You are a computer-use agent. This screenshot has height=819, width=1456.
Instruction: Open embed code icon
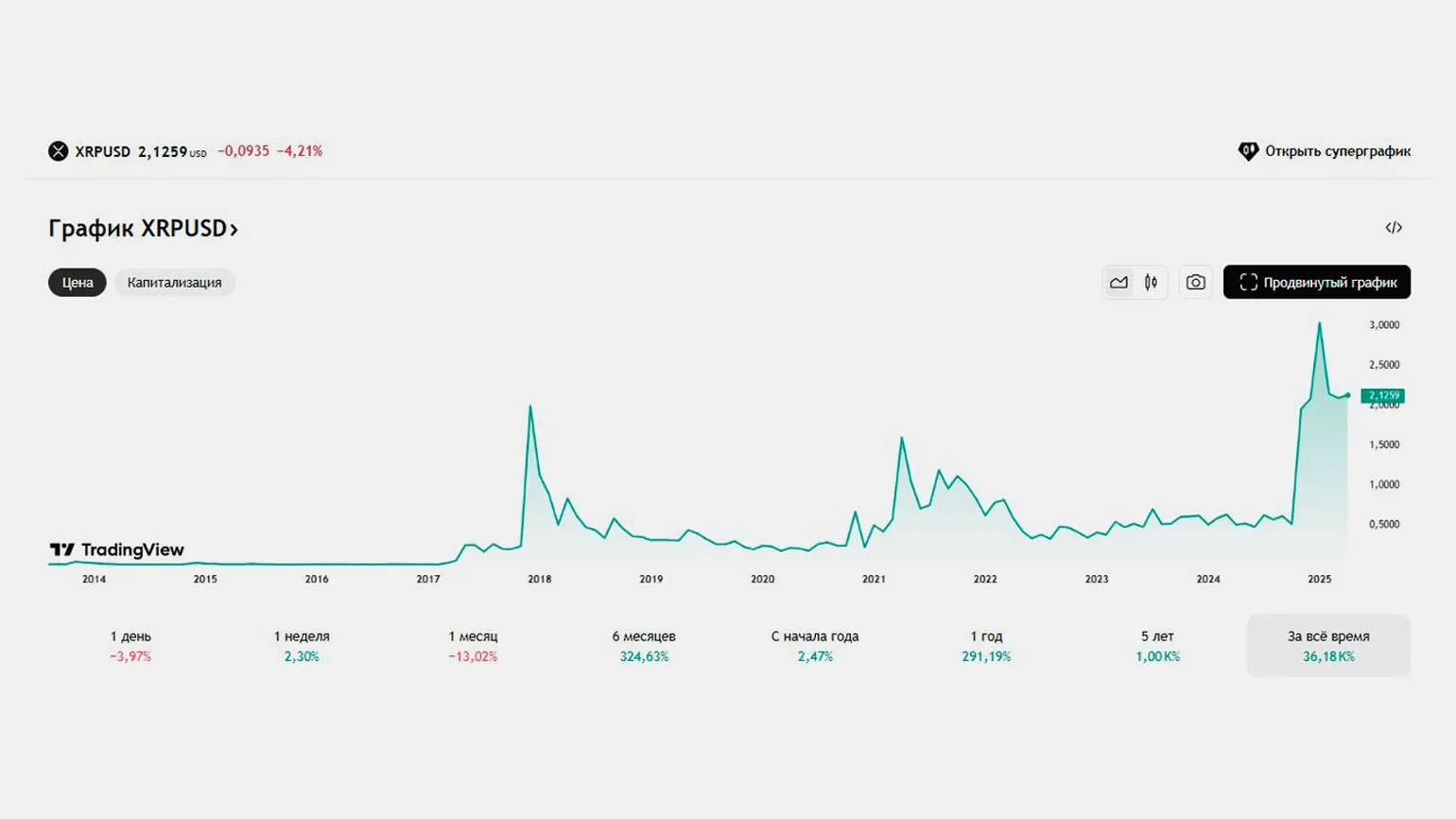pos(1394,228)
